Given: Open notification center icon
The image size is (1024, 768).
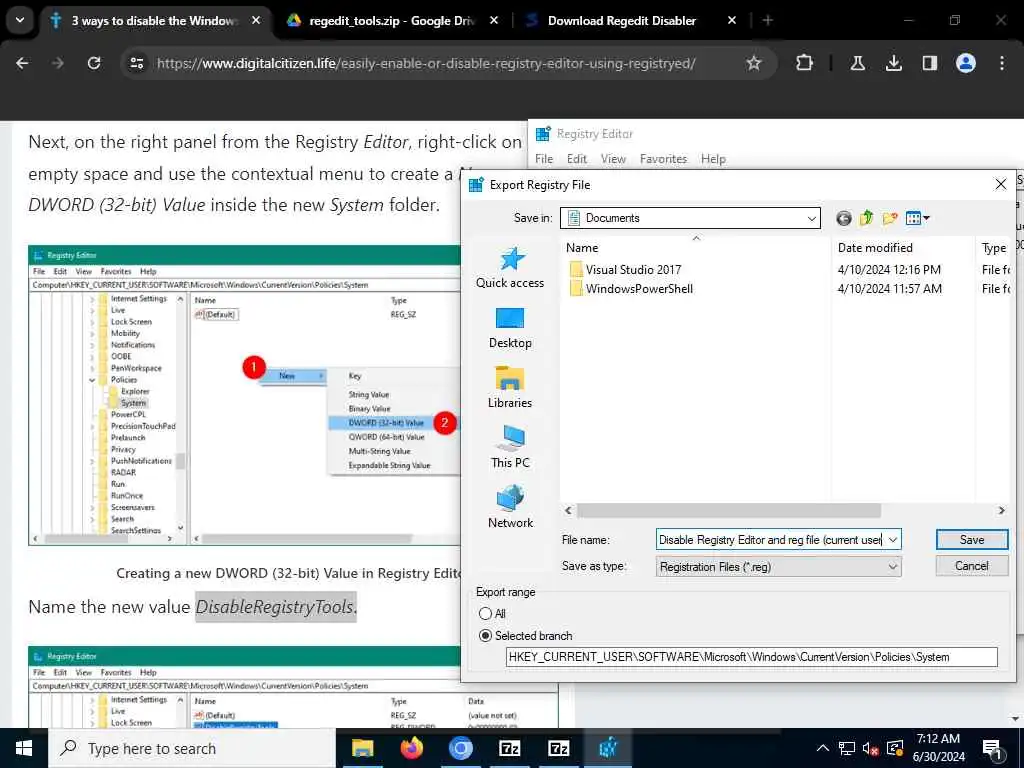Looking at the screenshot, I should [x=993, y=750].
